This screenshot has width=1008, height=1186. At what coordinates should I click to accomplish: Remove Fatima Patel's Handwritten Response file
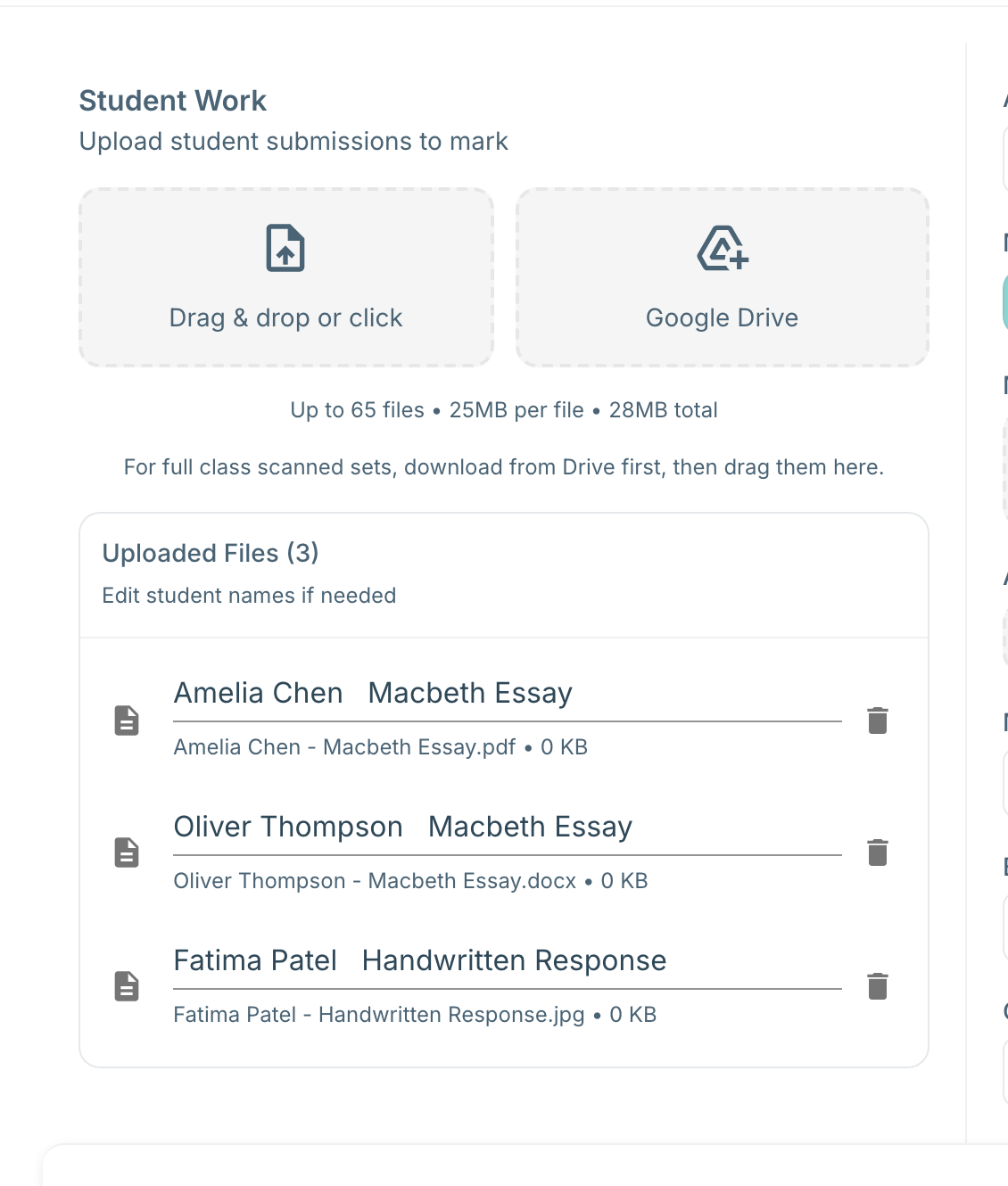(878, 986)
